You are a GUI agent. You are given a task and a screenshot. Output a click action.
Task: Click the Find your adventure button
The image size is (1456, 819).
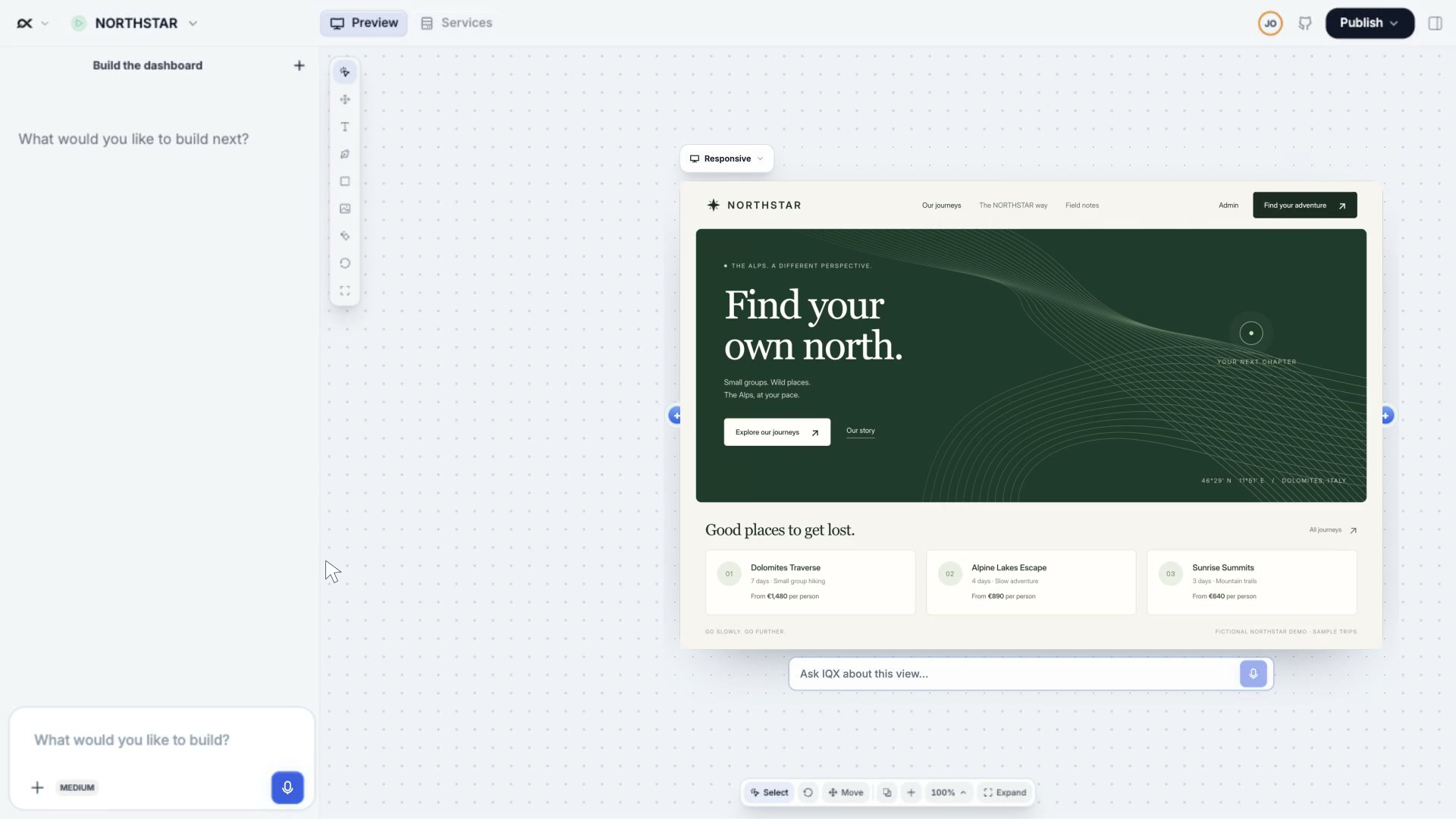tap(1304, 206)
